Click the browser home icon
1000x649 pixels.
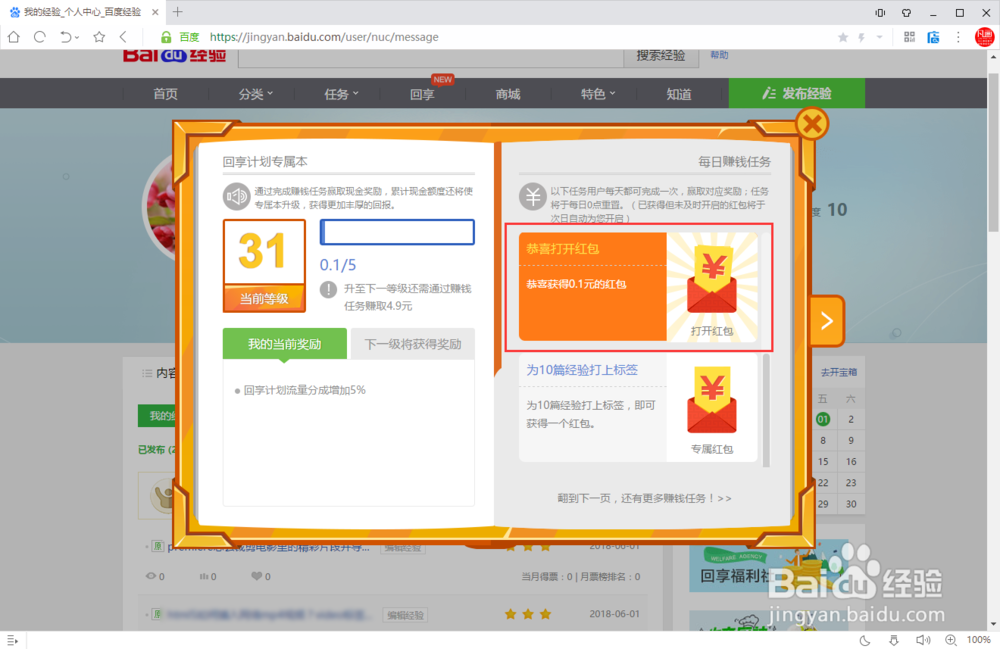tap(13, 37)
